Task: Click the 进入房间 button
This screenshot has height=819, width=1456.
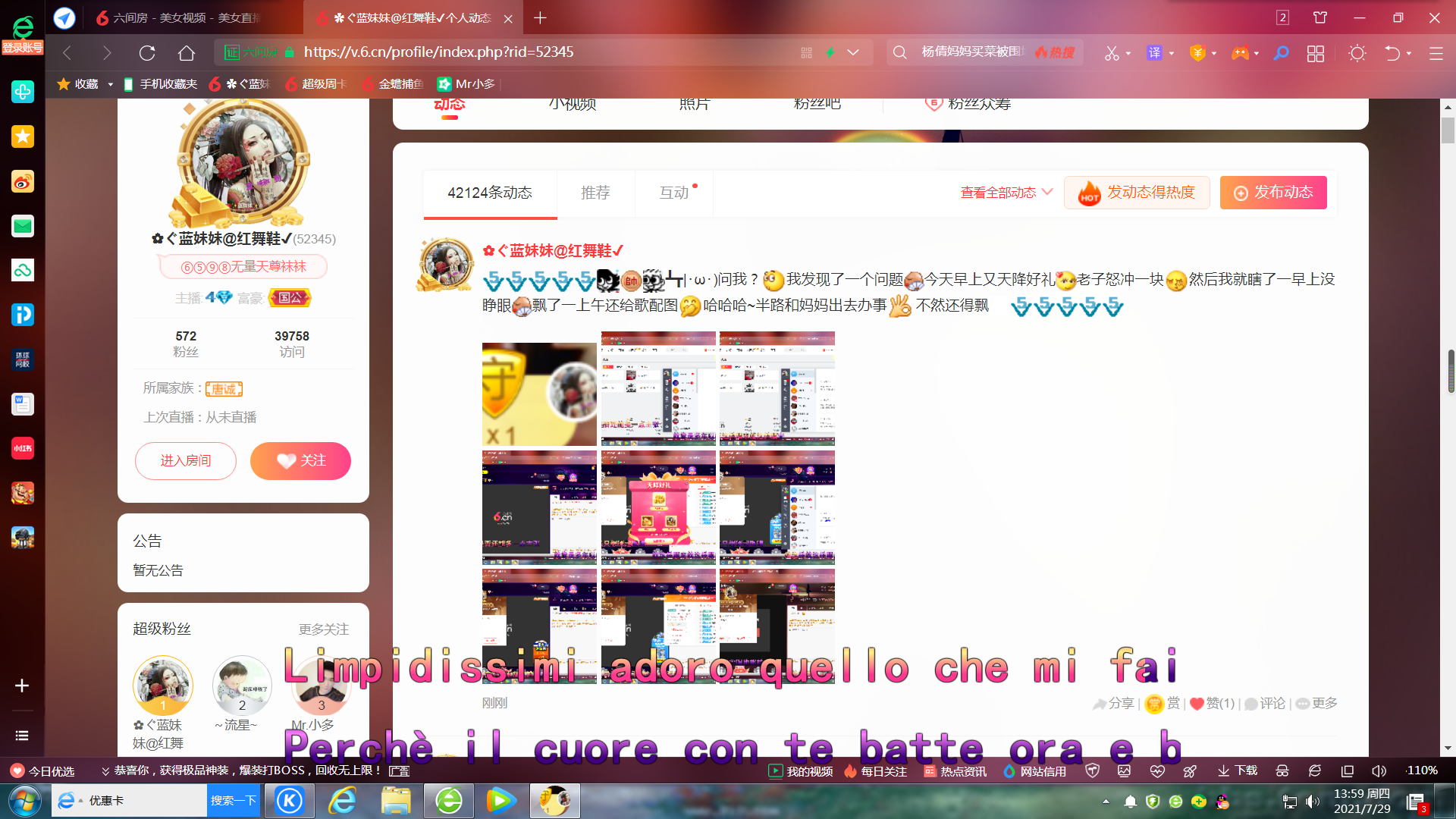Action: click(186, 461)
